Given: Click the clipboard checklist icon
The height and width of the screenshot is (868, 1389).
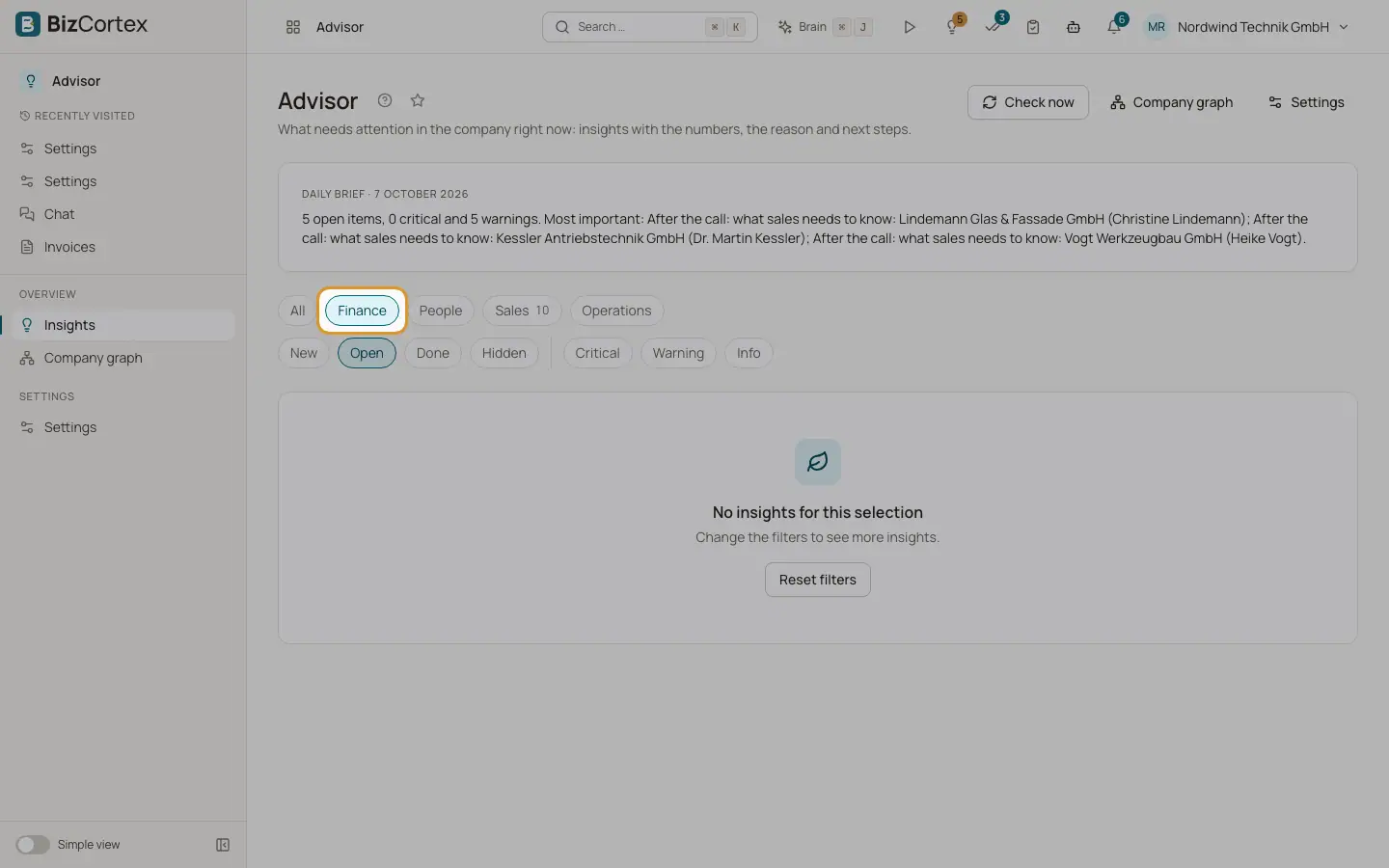Looking at the screenshot, I should tap(1033, 27).
